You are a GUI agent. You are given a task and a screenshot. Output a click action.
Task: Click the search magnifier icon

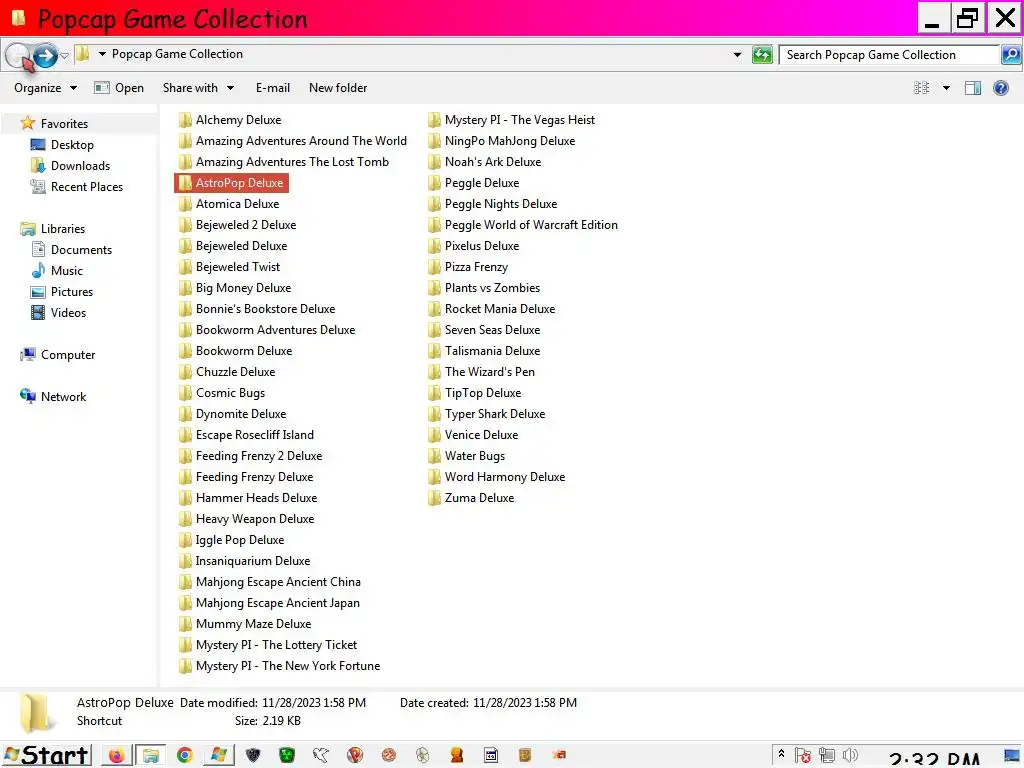tap(1011, 55)
